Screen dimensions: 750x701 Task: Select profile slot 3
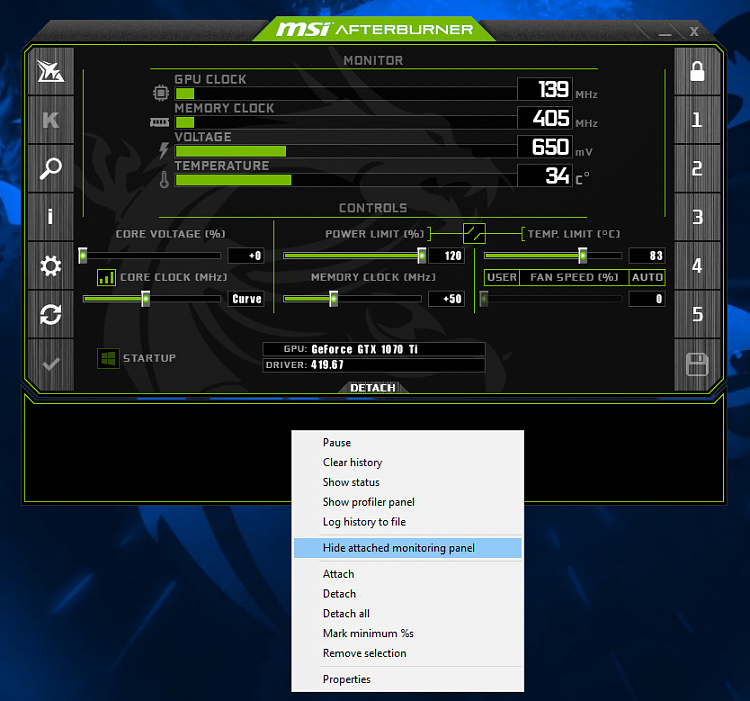(697, 217)
